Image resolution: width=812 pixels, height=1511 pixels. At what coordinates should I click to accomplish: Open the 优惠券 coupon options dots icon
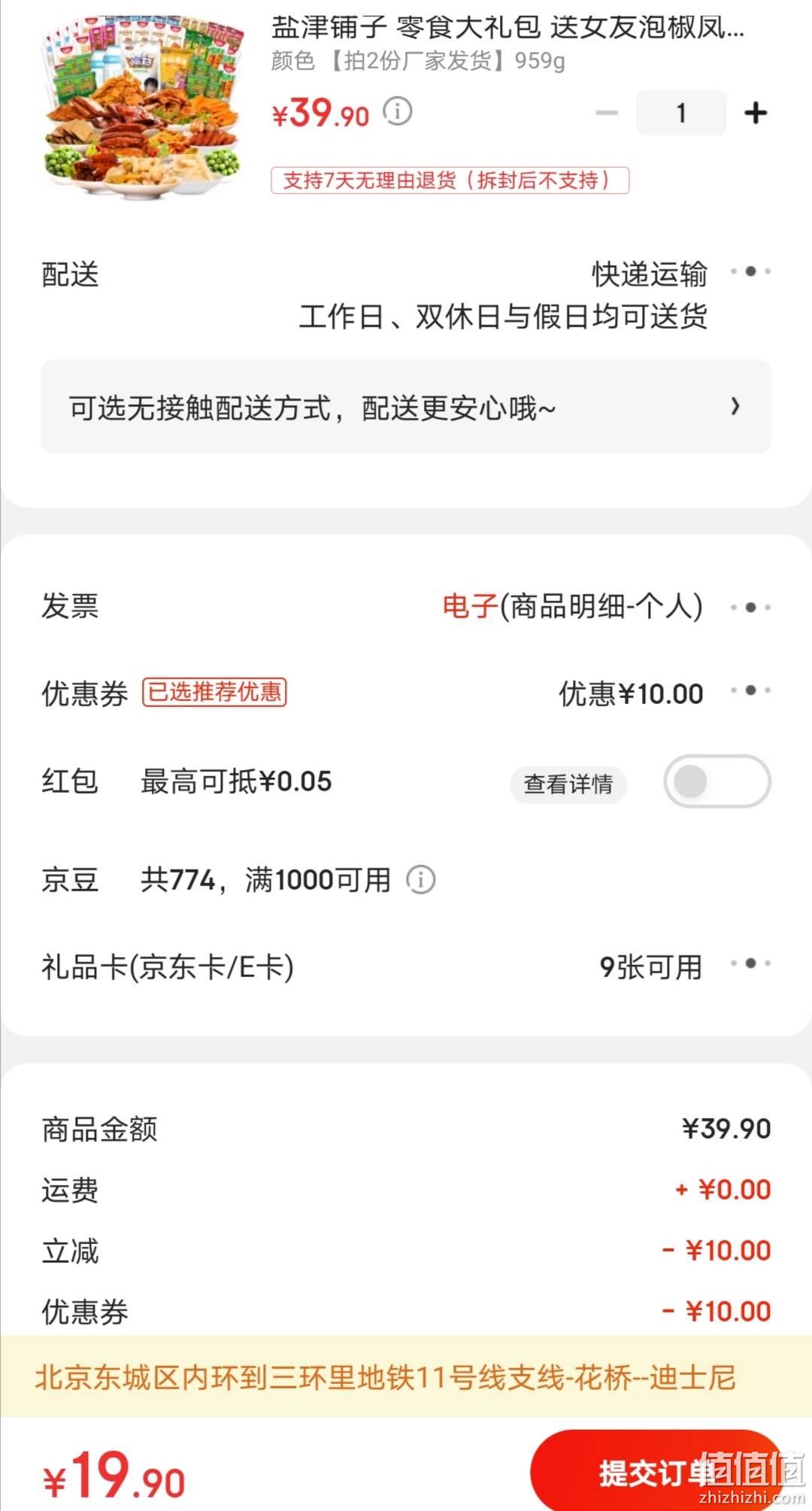750,690
